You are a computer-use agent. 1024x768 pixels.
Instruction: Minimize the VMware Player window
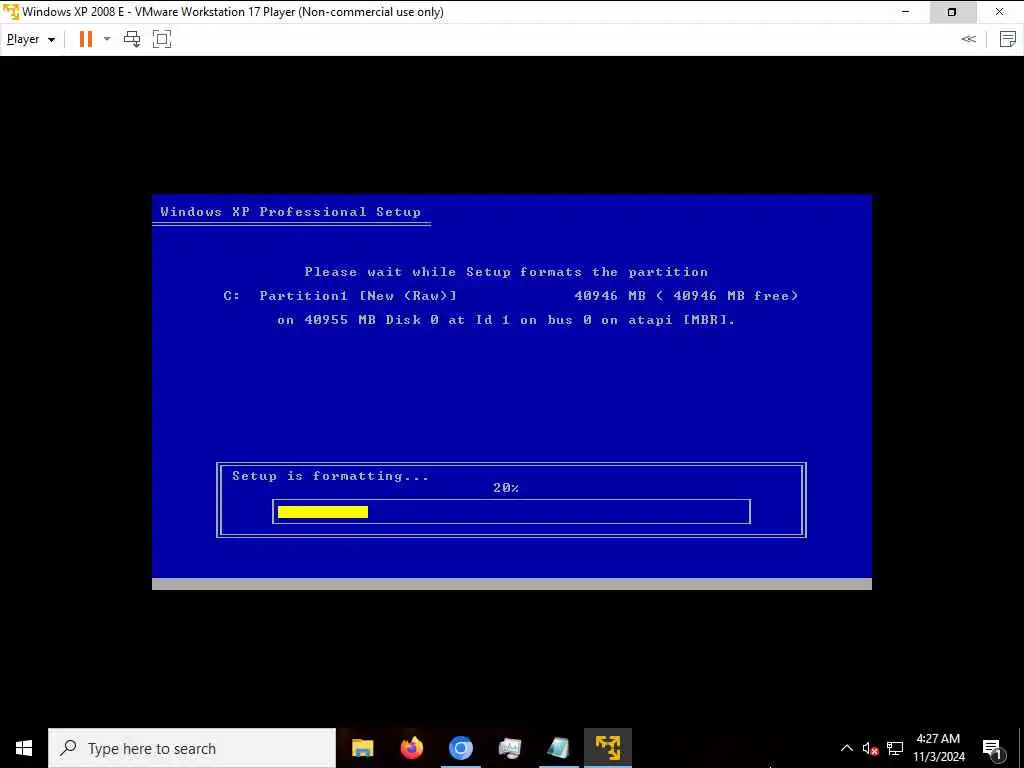(x=905, y=12)
